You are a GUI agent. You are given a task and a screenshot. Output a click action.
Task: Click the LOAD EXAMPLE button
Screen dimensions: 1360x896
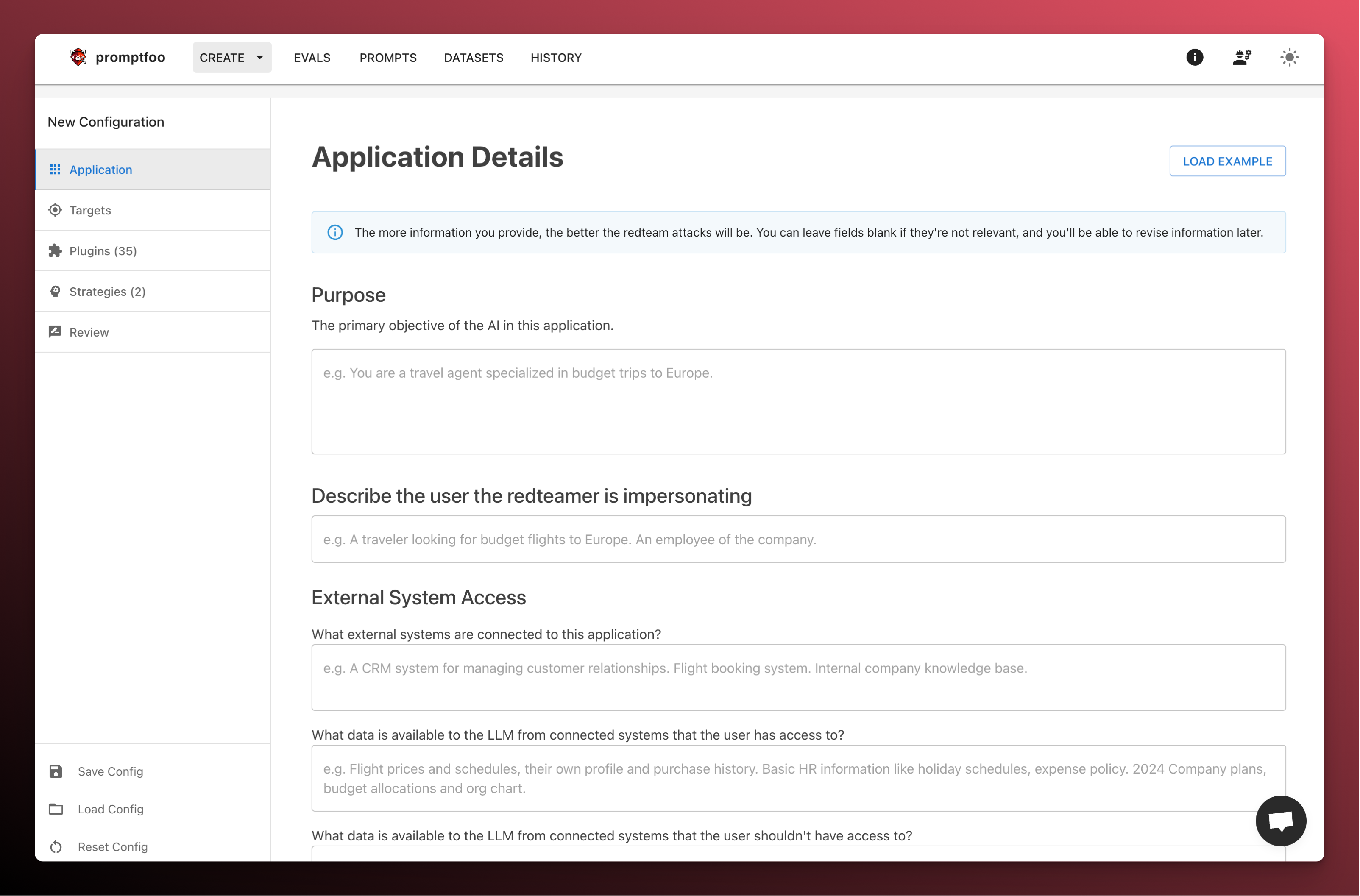tap(1227, 161)
